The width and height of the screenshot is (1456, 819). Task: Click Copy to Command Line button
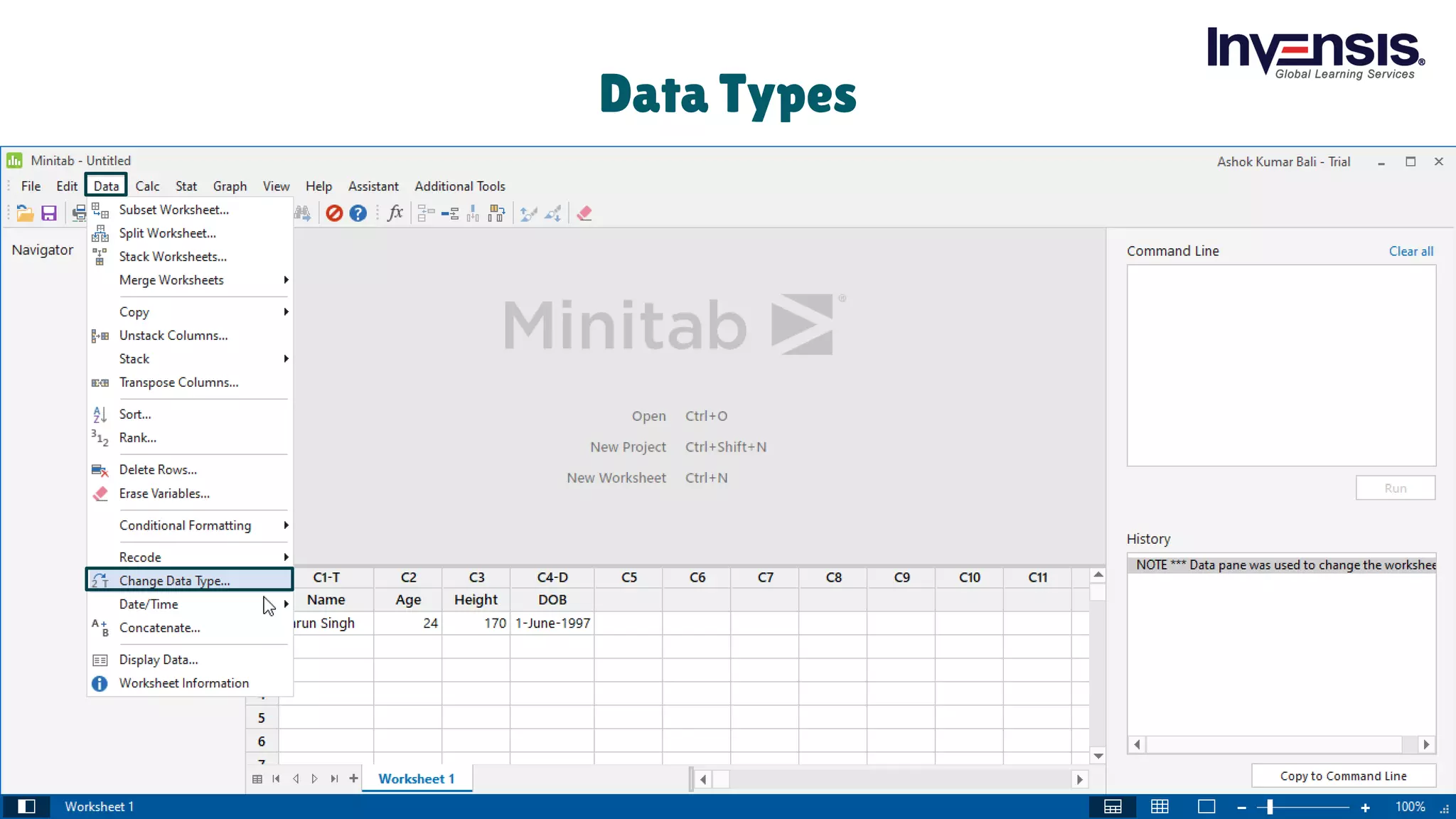(x=1343, y=776)
